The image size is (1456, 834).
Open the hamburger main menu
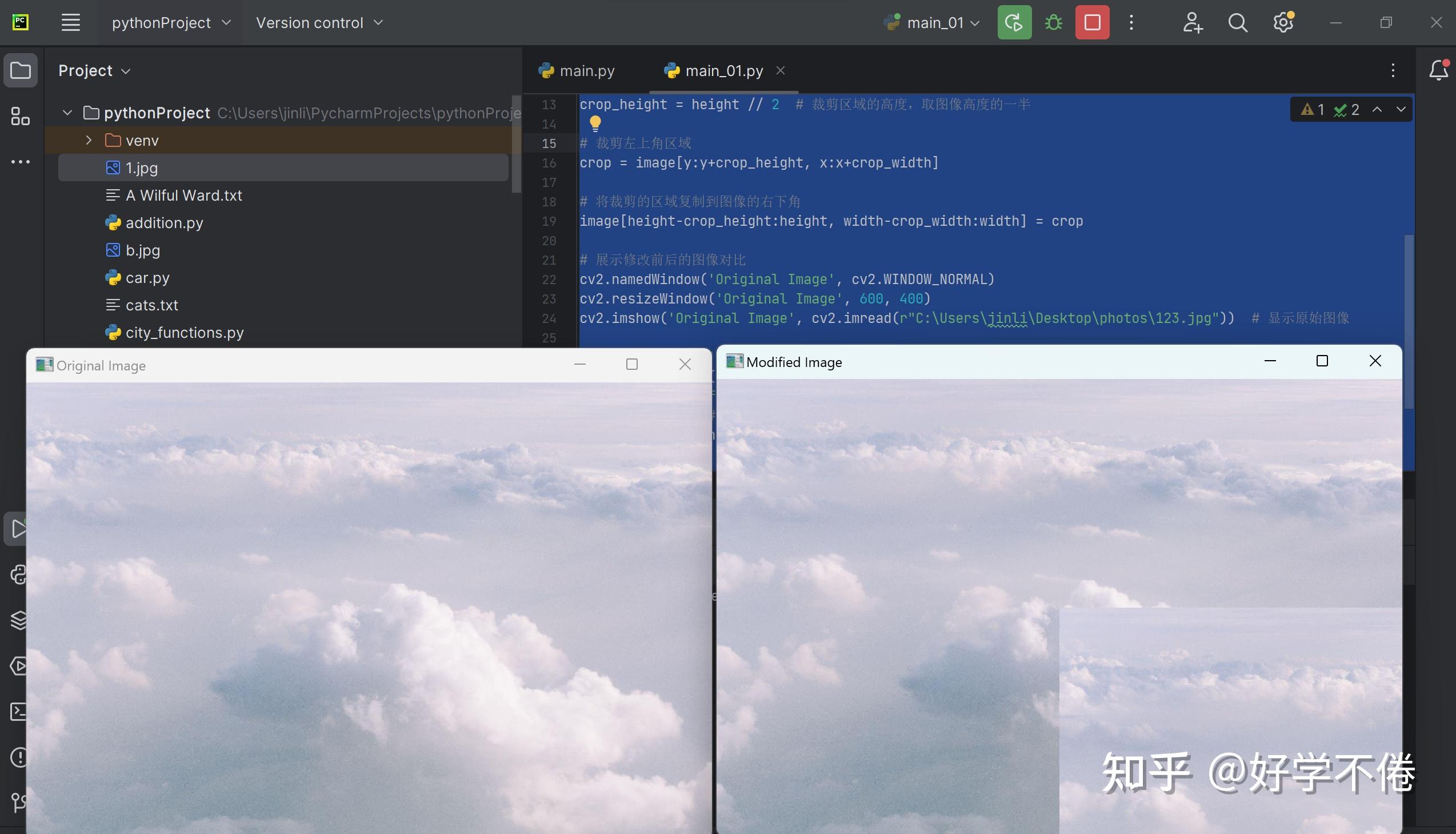point(70,23)
